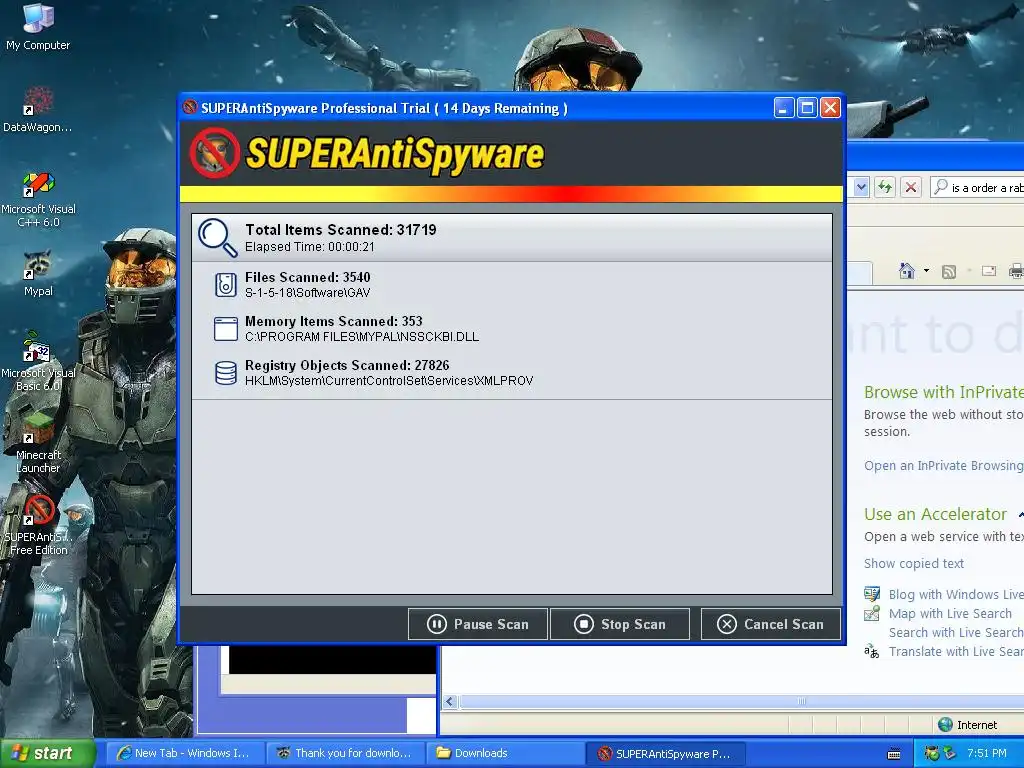Click the disk icon beside Files Scanned

click(226, 285)
